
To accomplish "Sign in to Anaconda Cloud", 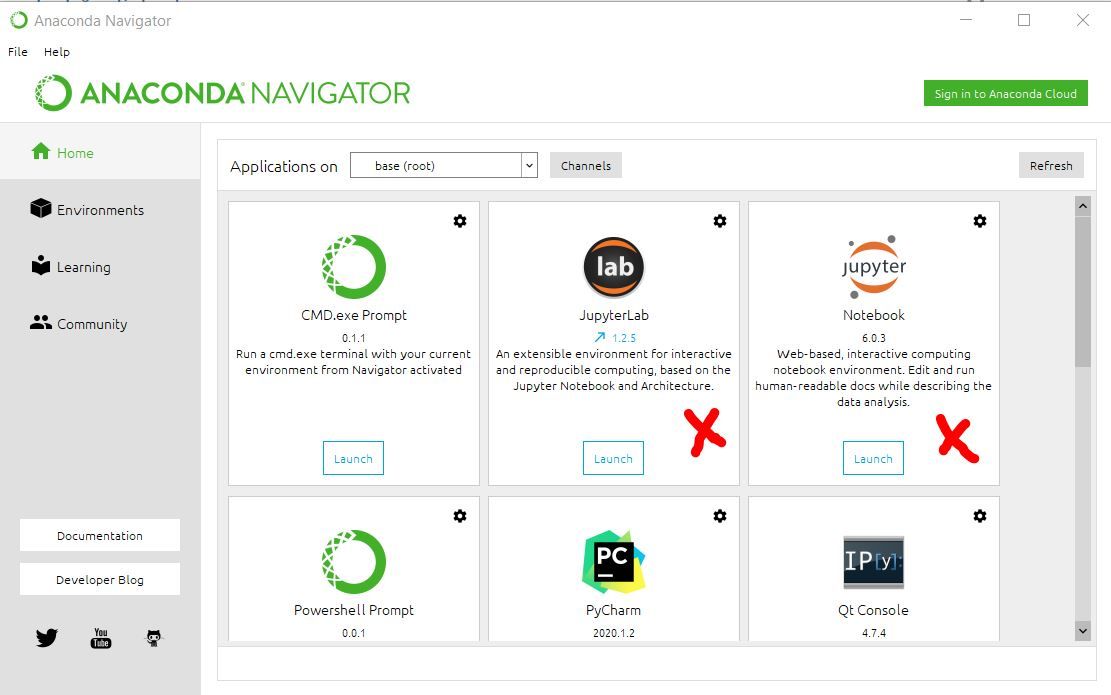I will coord(1005,94).
